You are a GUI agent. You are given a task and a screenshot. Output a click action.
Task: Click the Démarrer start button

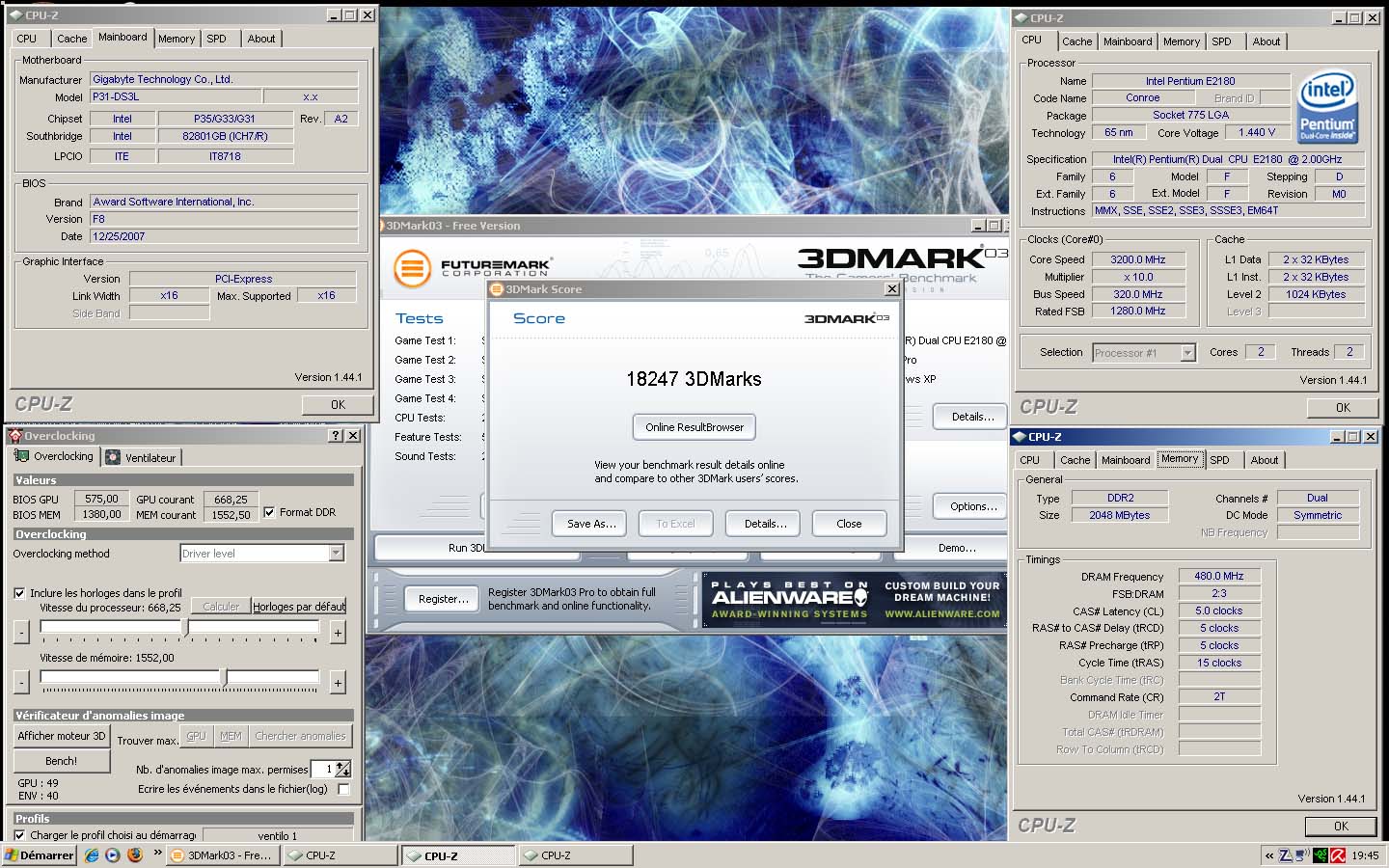[x=39, y=854]
